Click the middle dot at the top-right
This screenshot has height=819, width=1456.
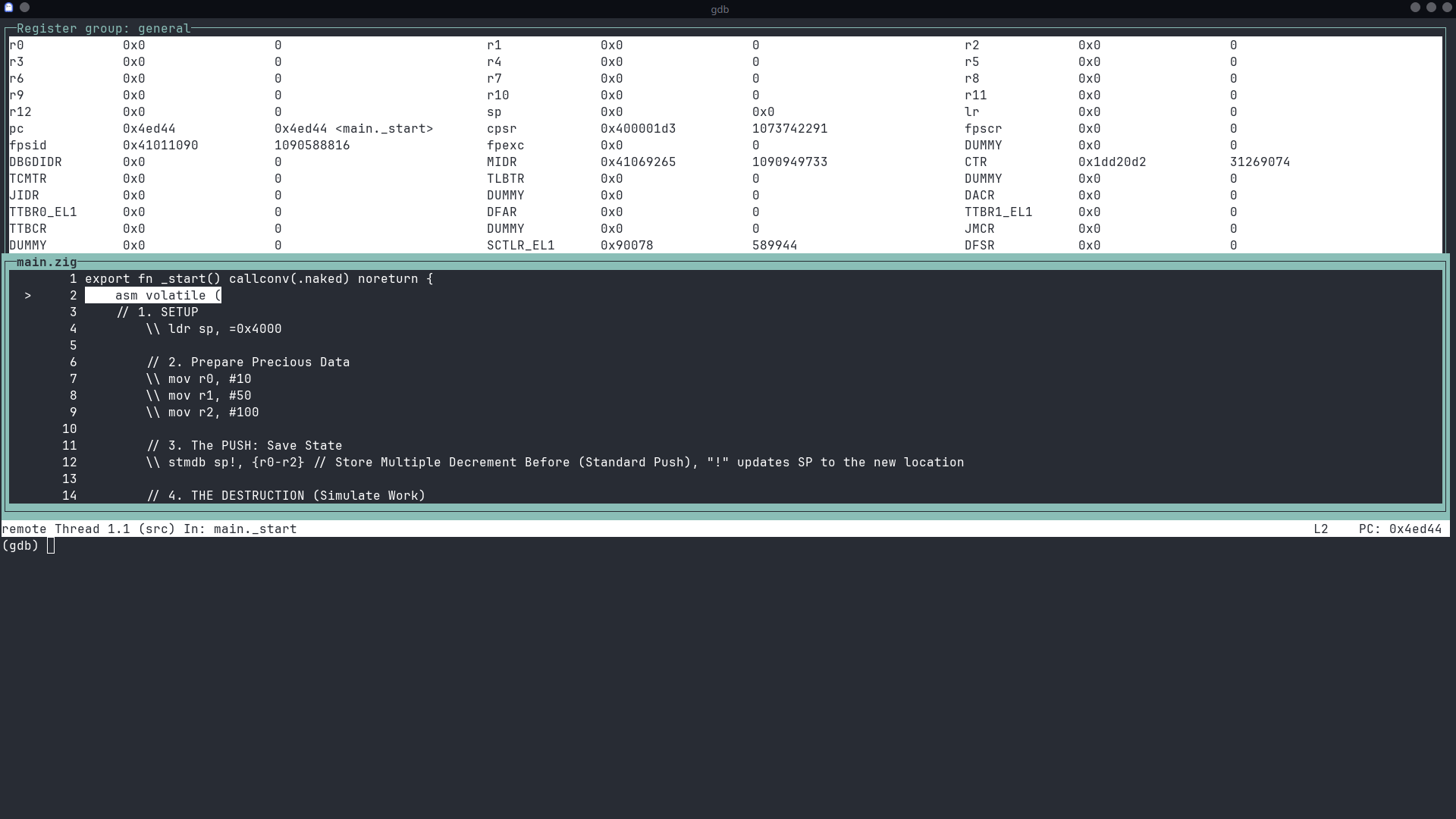click(1429, 5)
